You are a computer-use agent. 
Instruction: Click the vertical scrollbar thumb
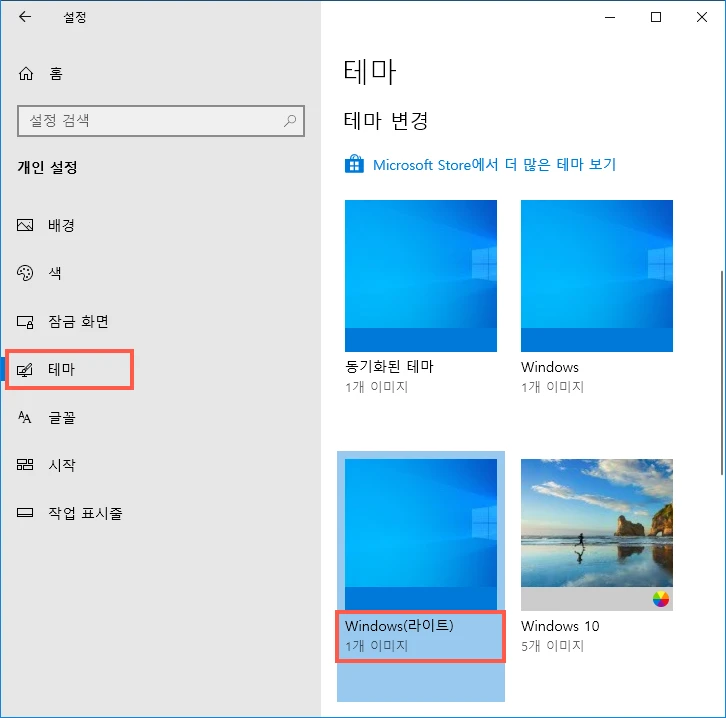[722, 373]
